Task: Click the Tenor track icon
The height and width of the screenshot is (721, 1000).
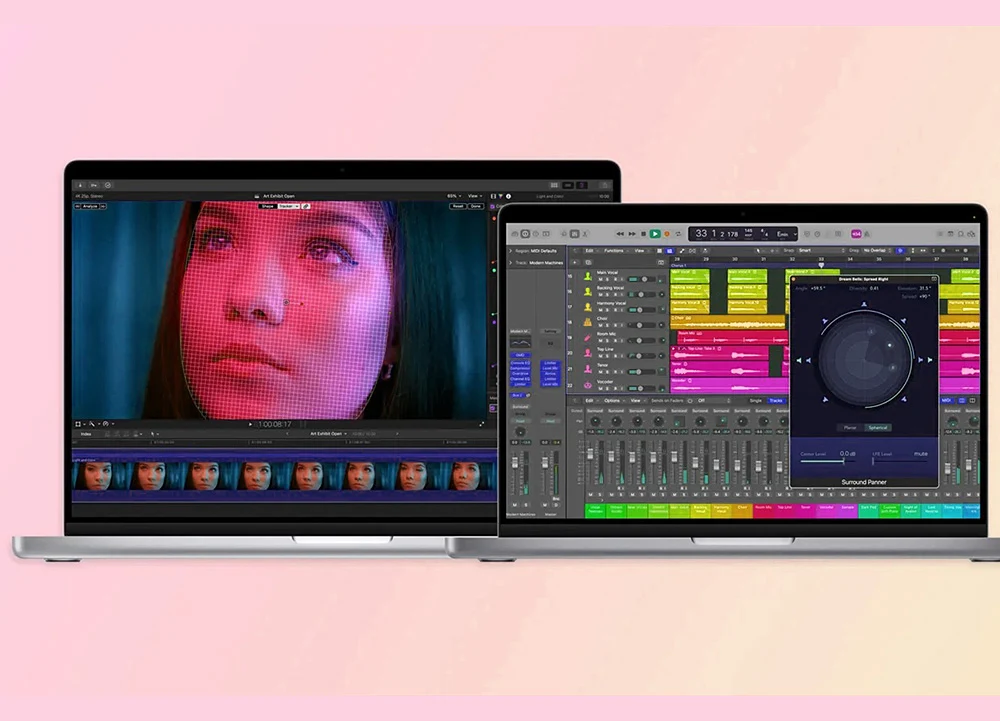Action: click(587, 369)
